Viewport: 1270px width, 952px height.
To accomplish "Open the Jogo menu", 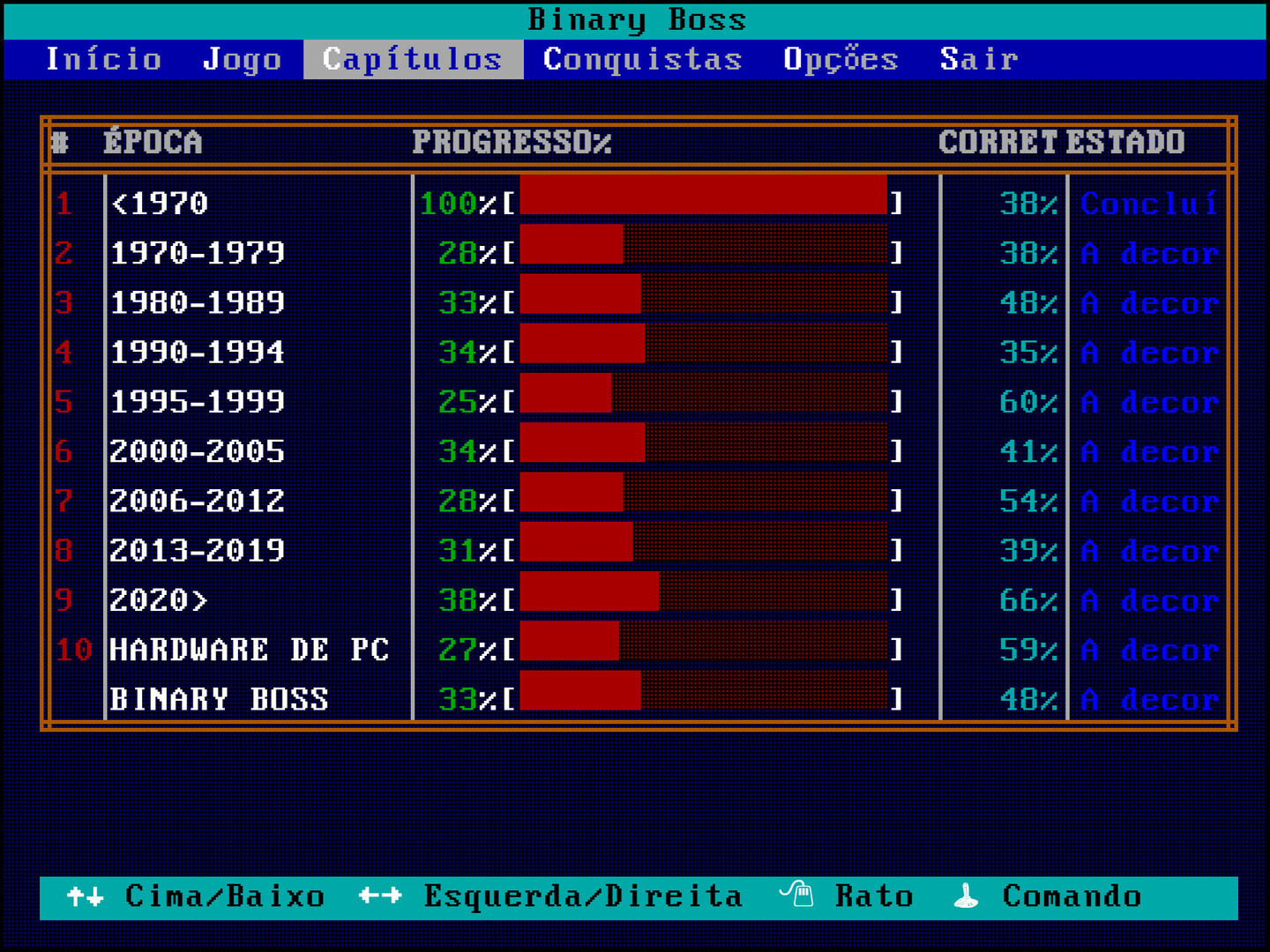I will 242,59.
